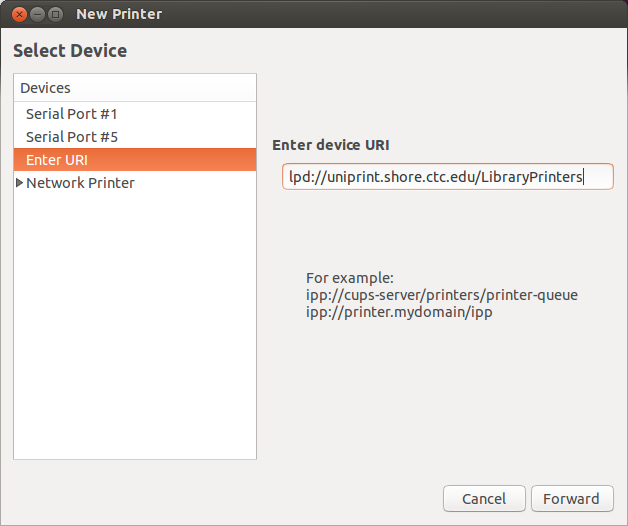Click the Cancel button
Viewport: 628px width, 526px height.
484,499
